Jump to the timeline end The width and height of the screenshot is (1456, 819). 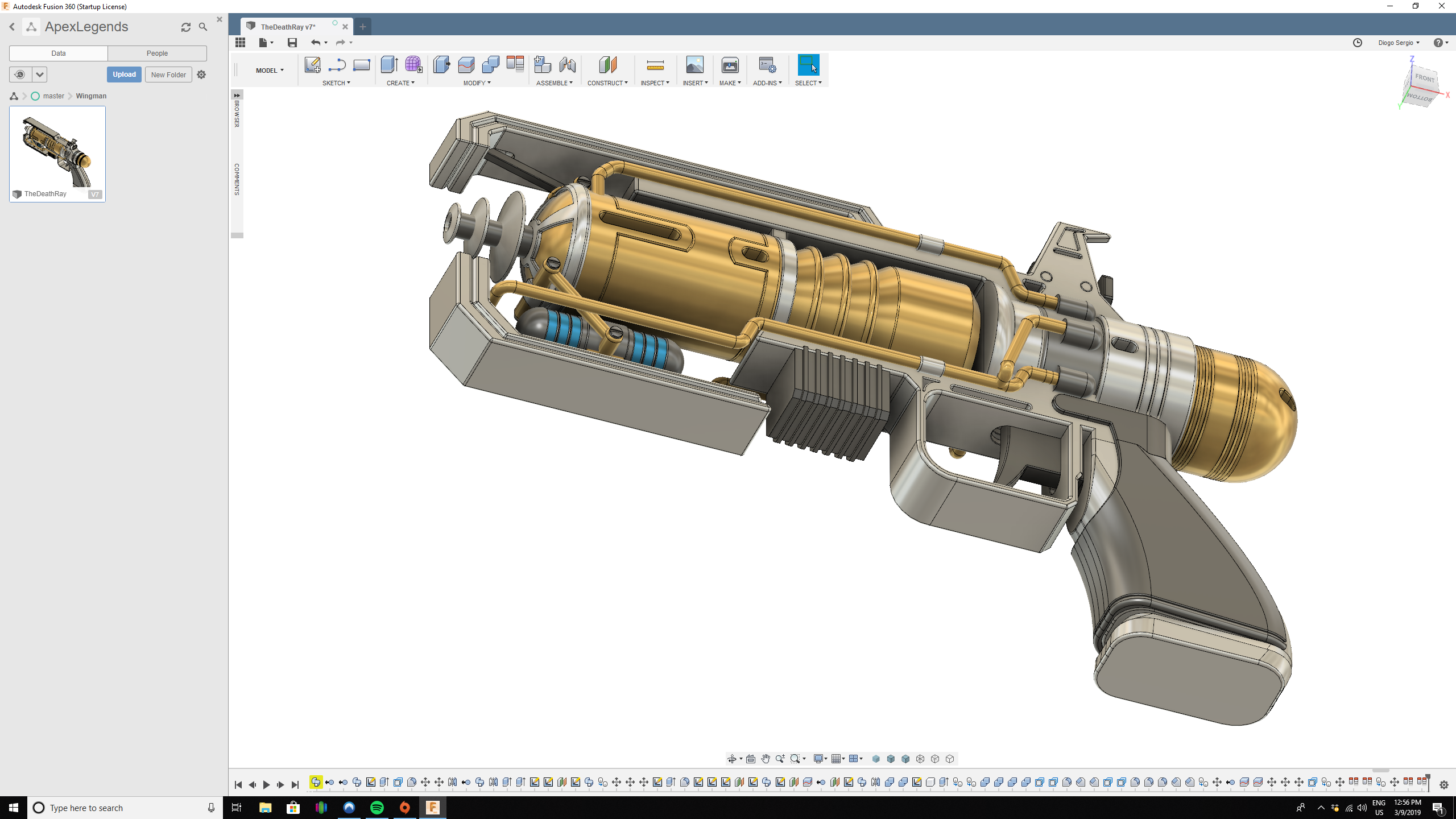point(295,785)
